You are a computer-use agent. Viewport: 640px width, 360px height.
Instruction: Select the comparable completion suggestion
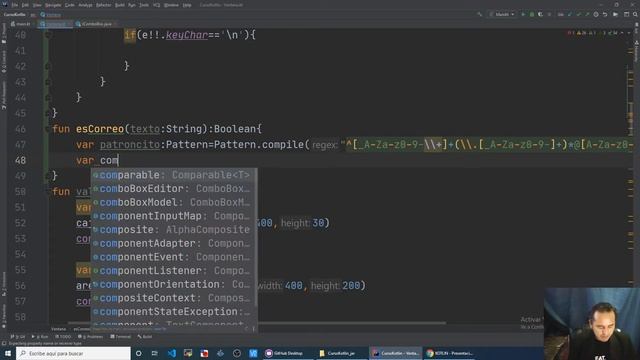[x=173, y=175]
